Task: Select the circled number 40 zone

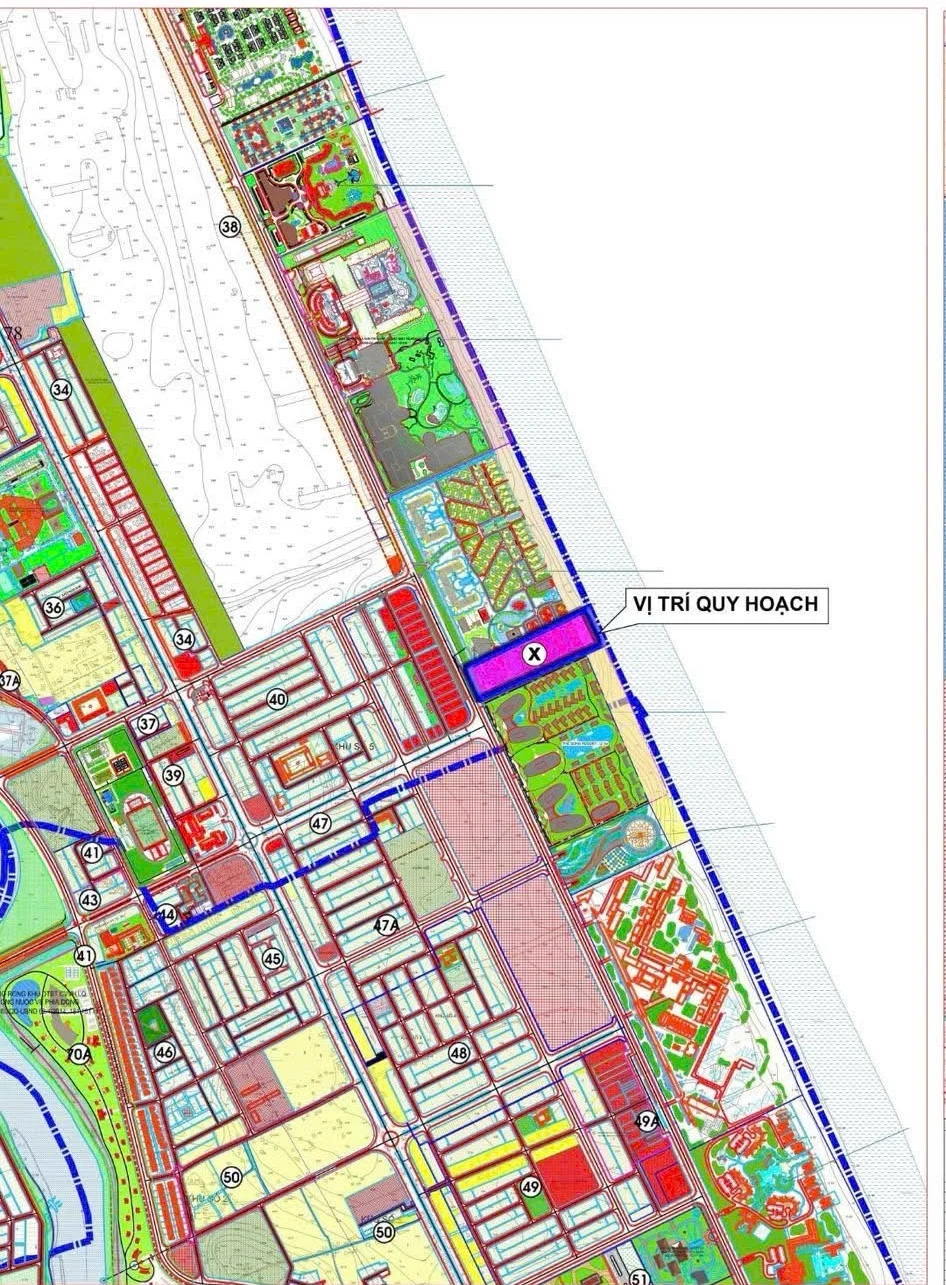Action: tap(277, 700)
